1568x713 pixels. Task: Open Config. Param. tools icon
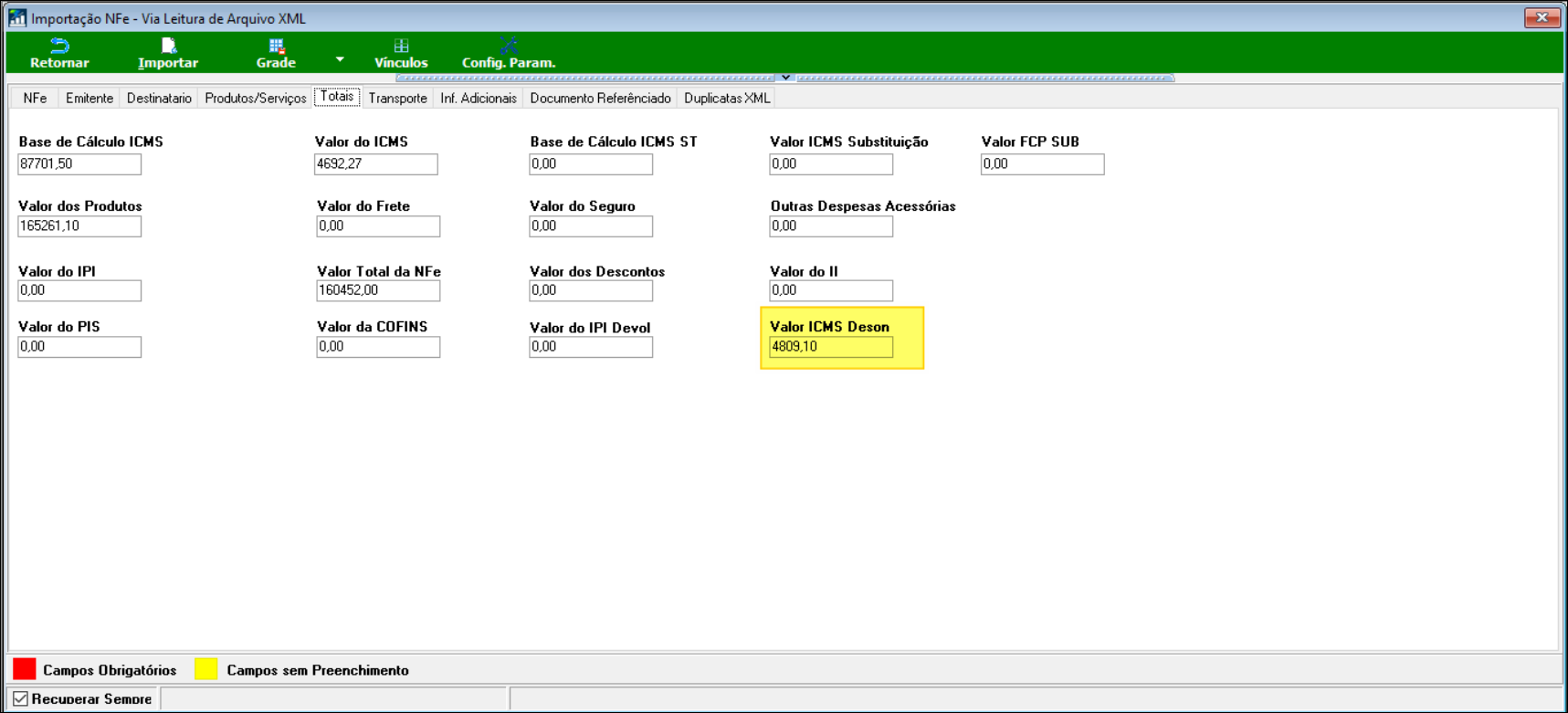pos(508,46)
